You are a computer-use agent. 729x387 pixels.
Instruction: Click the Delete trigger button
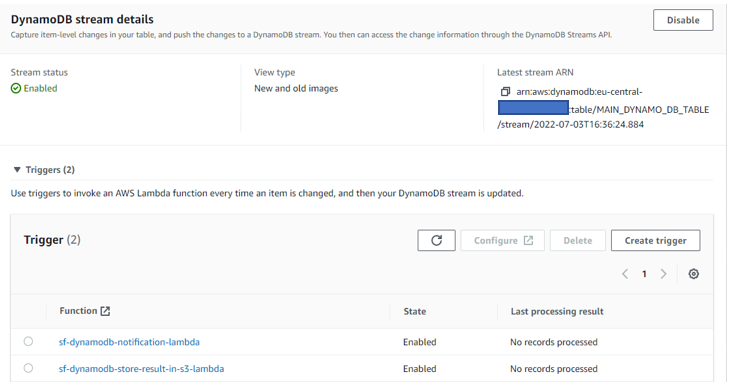(x=578, y=240)
